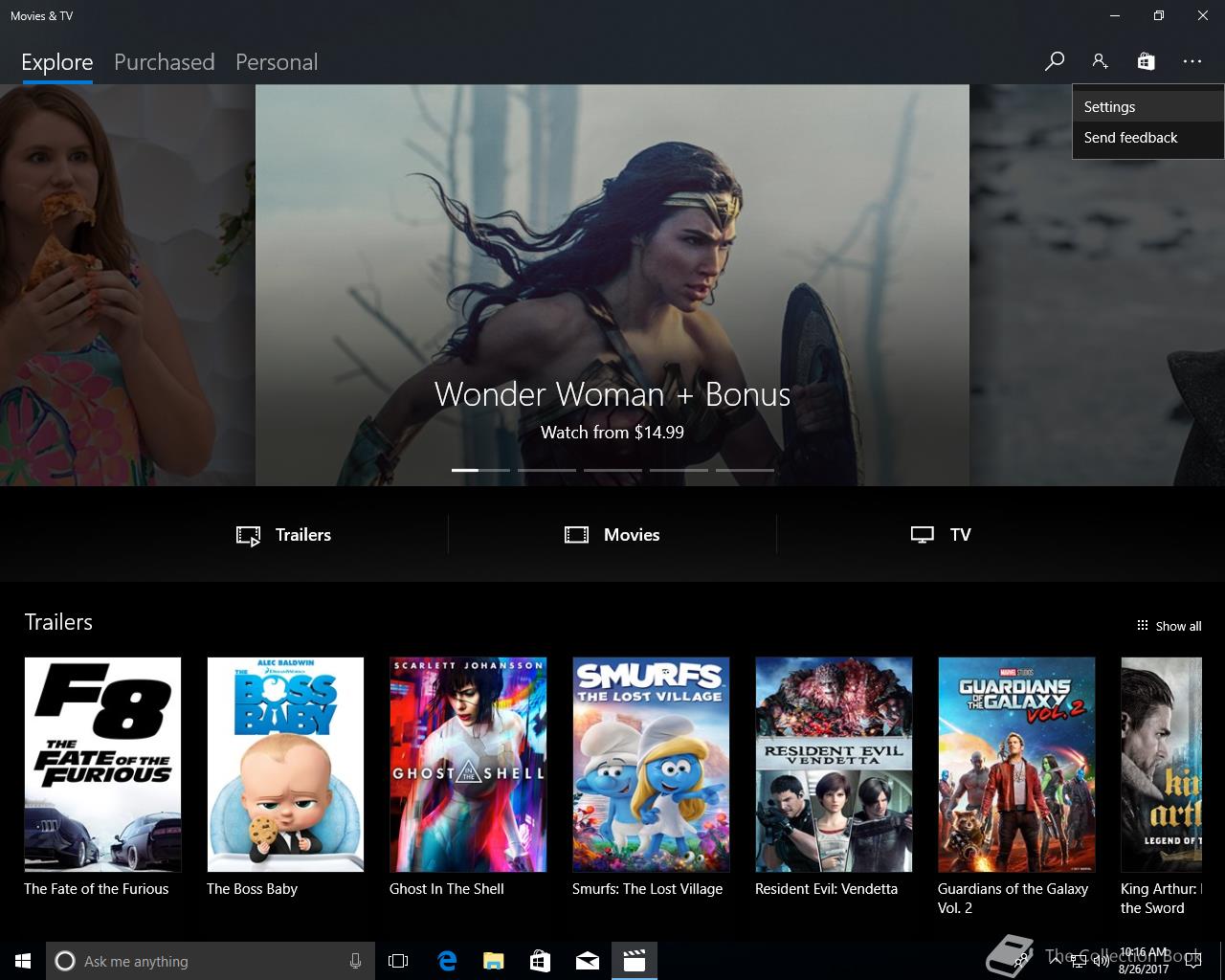The height and width of the screenshot is (980, 1225).
Task: Open Resident Evil: Vendetta poster
Action: click(x=834, y=765)
